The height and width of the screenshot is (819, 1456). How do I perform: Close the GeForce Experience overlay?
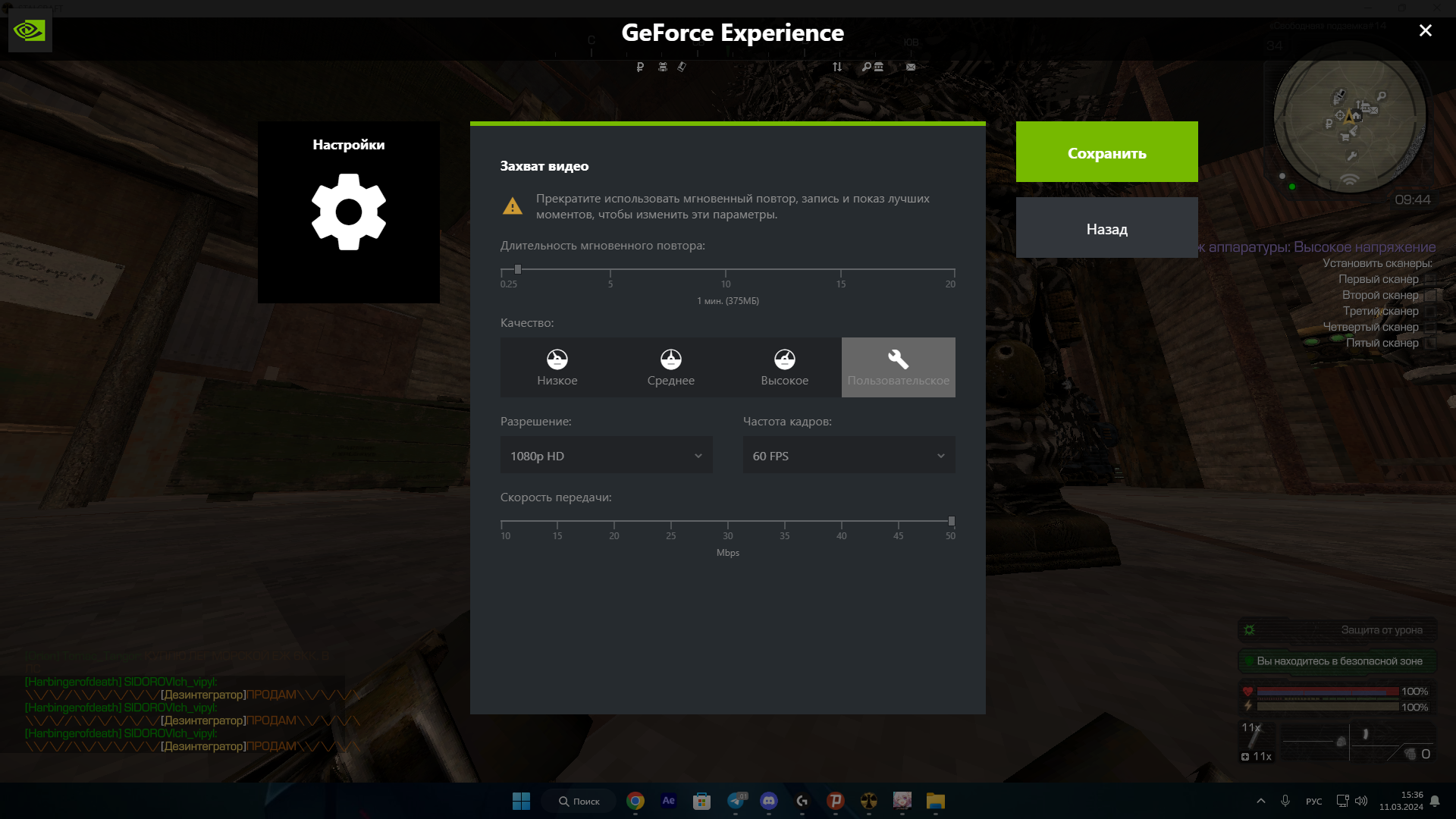(1426, 30)
